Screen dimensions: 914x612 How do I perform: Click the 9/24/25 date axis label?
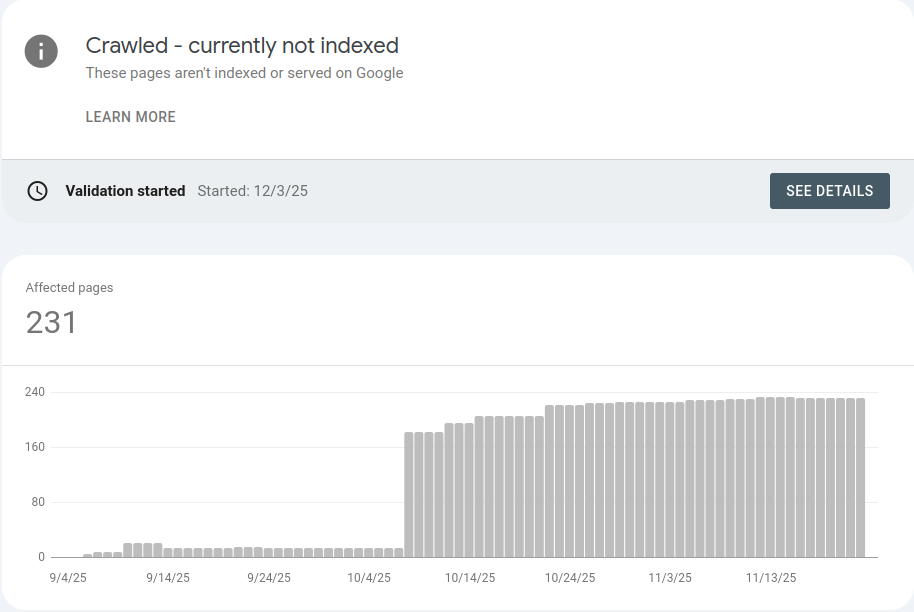point(269,578)
